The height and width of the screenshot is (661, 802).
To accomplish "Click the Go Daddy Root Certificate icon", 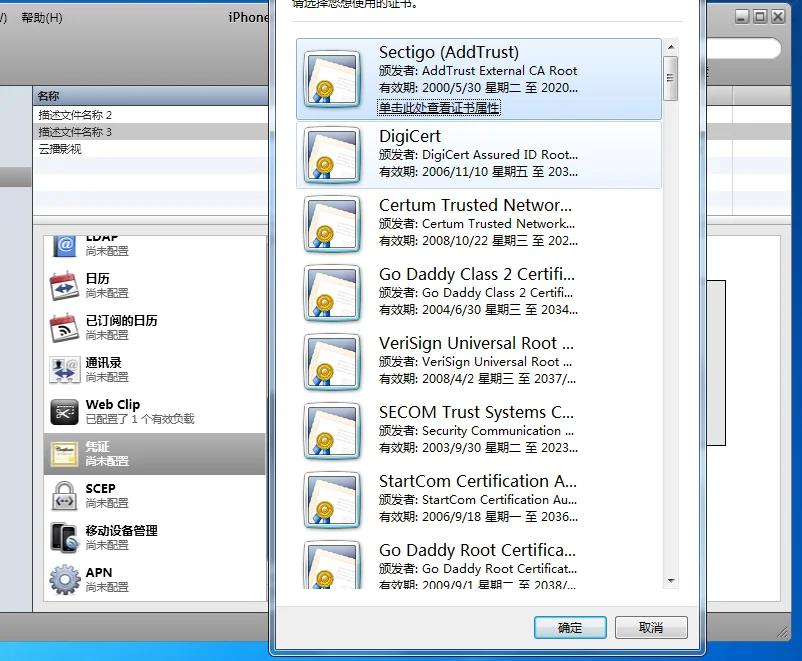I will click(x=332, y=565).
